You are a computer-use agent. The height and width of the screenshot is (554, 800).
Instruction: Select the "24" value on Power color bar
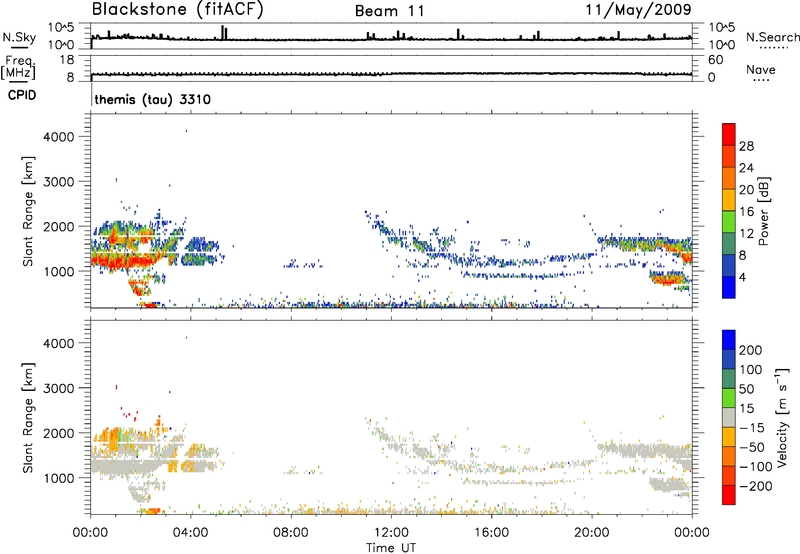746,168
